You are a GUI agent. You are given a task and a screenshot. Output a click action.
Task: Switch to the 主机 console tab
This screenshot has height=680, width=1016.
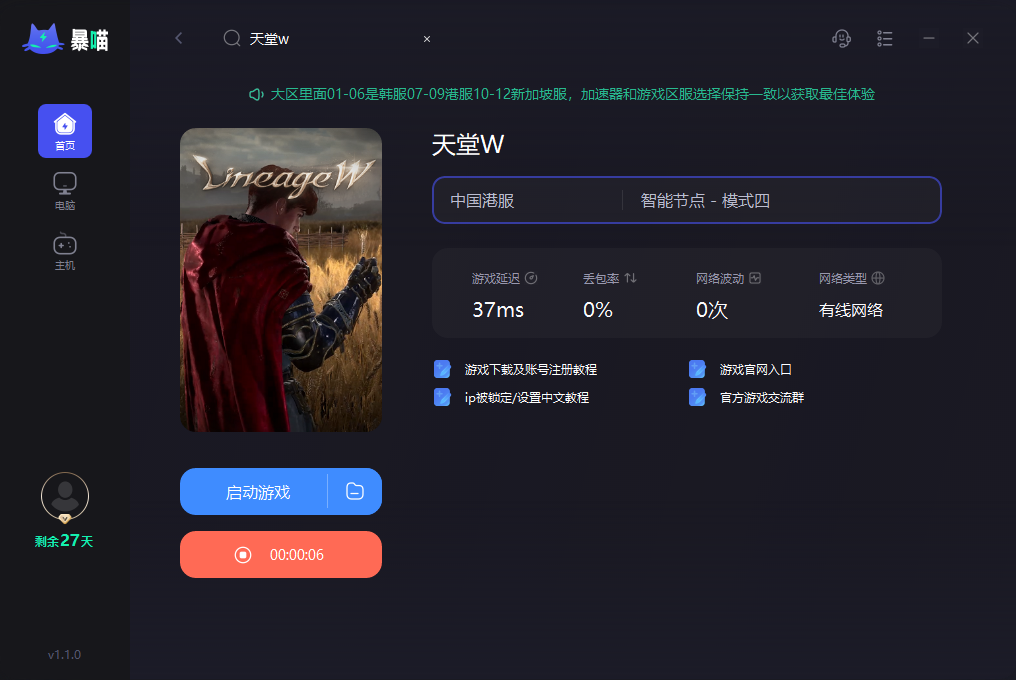65,252
